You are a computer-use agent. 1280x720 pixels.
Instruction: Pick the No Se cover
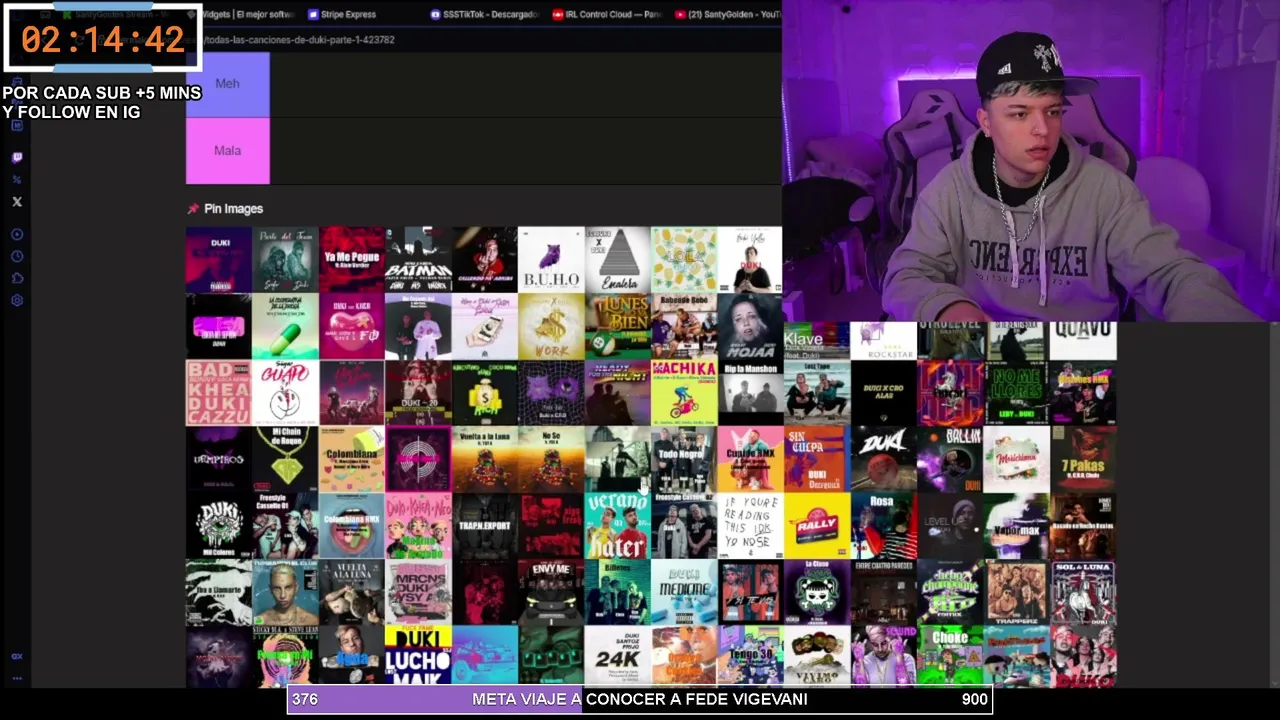click(551, 459)
